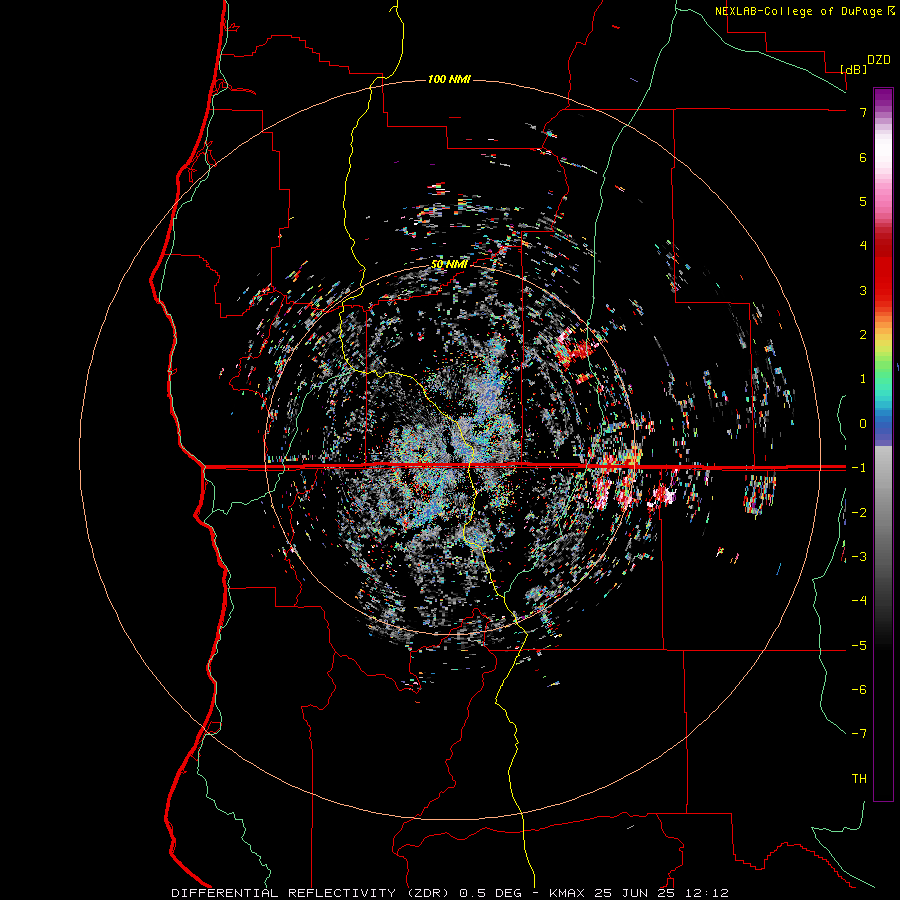Click the -7 value on the color scale
900x900 pixels.
859,734
